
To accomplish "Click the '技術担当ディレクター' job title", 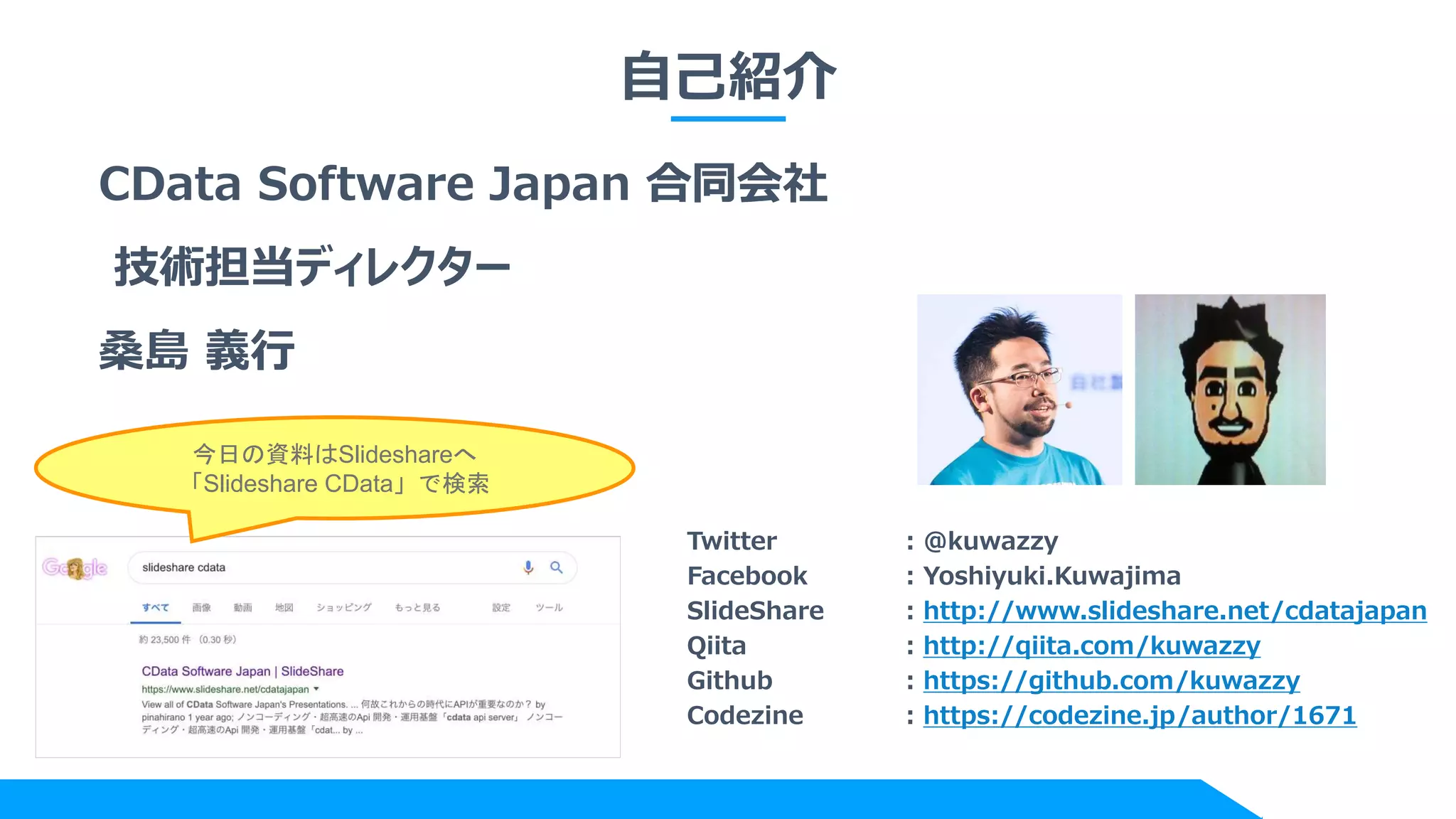I will point(312,267).
